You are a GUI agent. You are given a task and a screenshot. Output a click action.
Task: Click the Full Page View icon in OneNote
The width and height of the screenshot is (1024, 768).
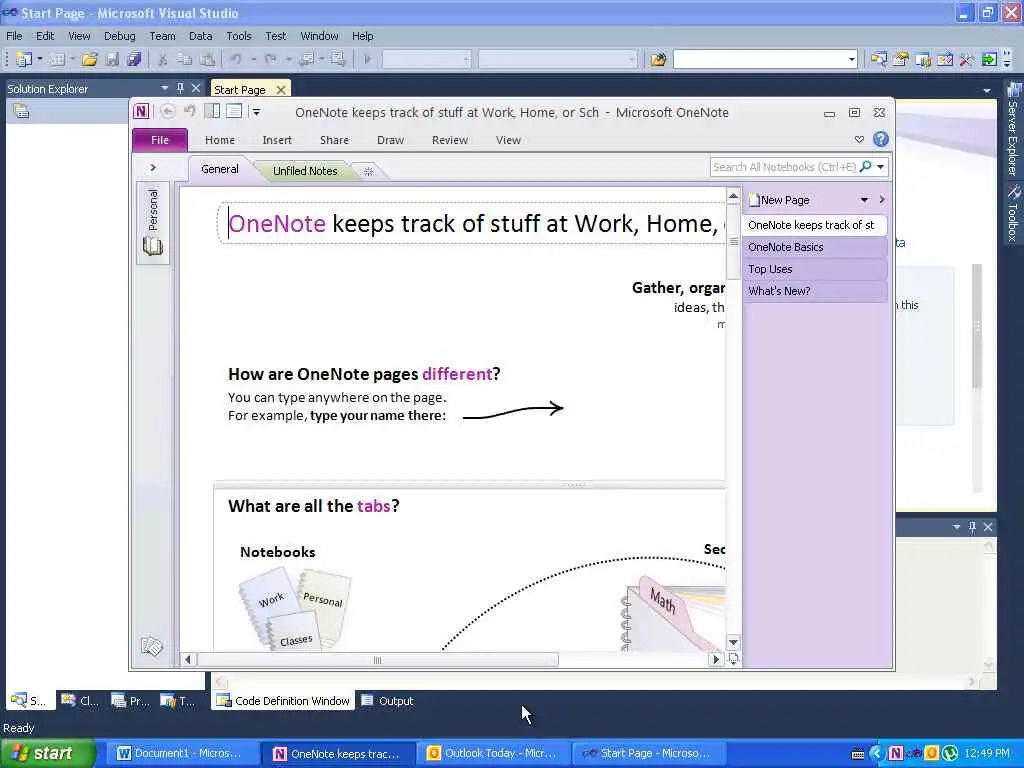click(234, 112)
